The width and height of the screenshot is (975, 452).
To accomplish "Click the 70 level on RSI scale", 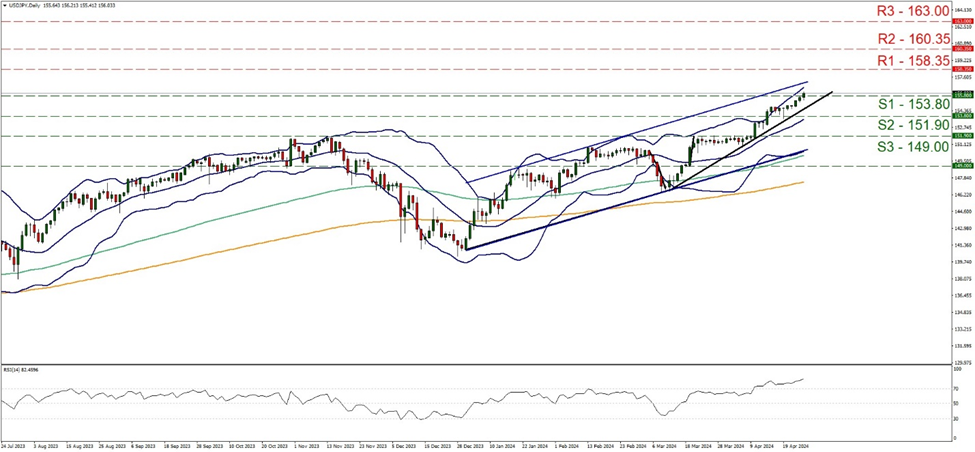I will click(x=957, y=387).
